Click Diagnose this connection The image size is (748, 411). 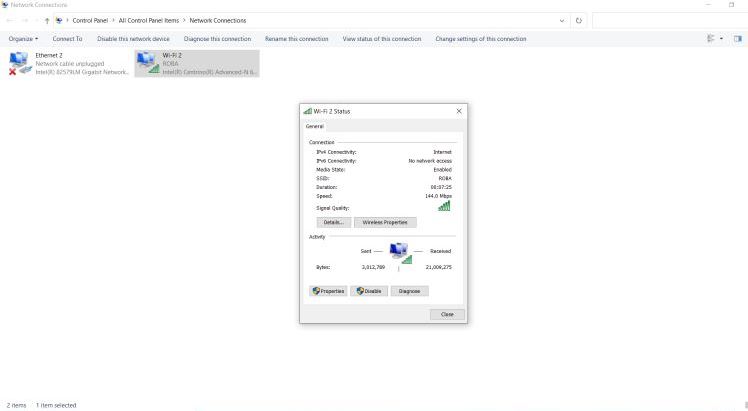[x=217, y=39]
